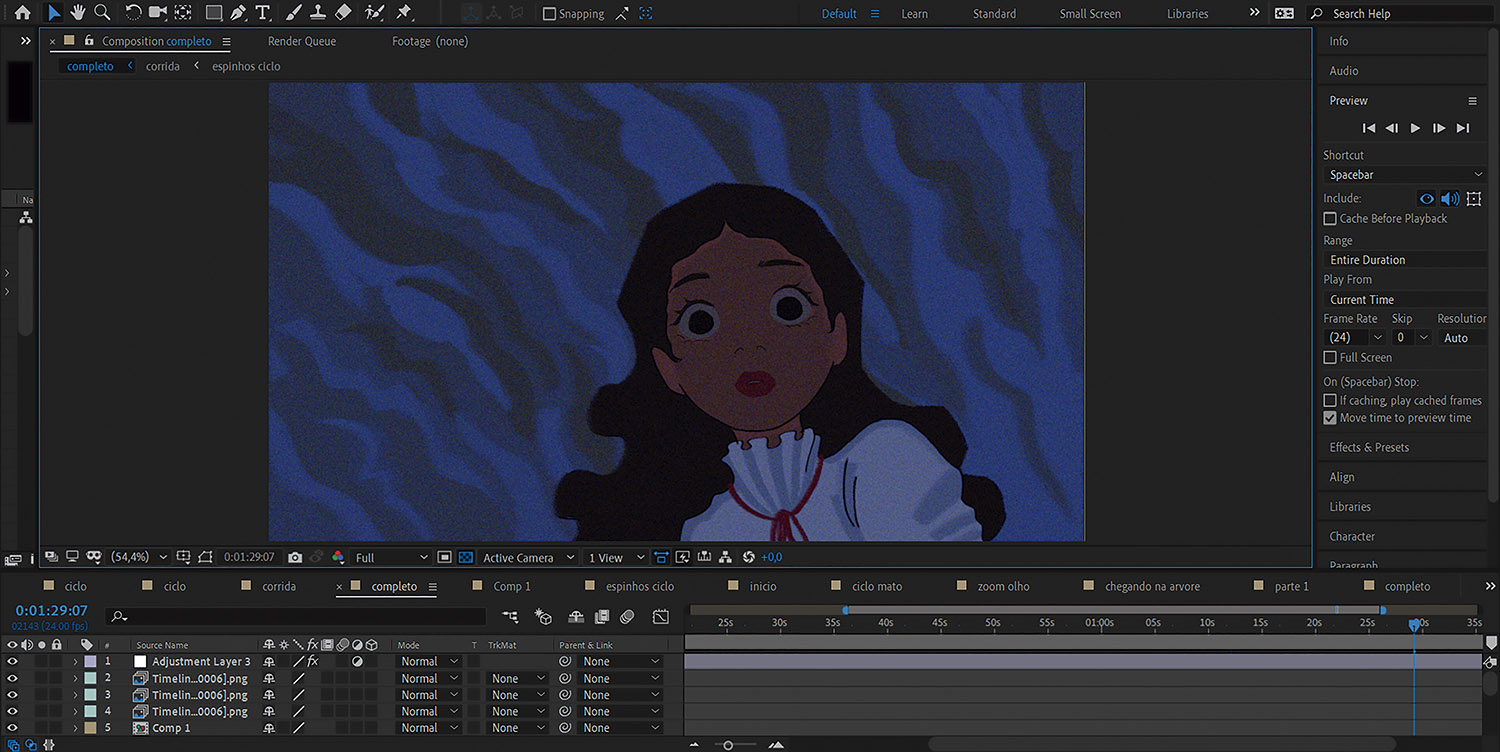1500x752 pixels.
Task: Select the Hand tool
Action: tap(78, 13)
